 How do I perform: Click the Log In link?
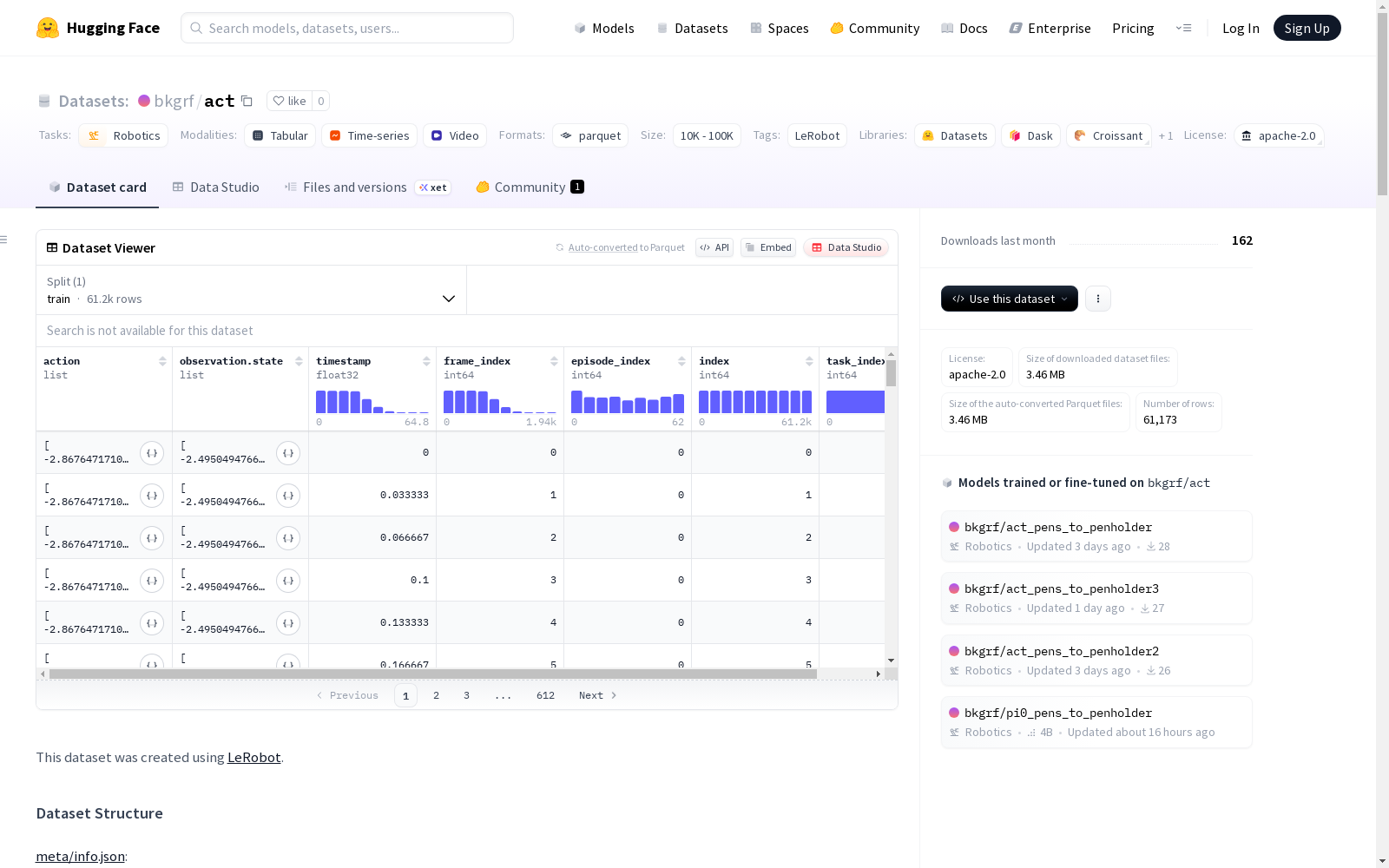(1241, 28)
